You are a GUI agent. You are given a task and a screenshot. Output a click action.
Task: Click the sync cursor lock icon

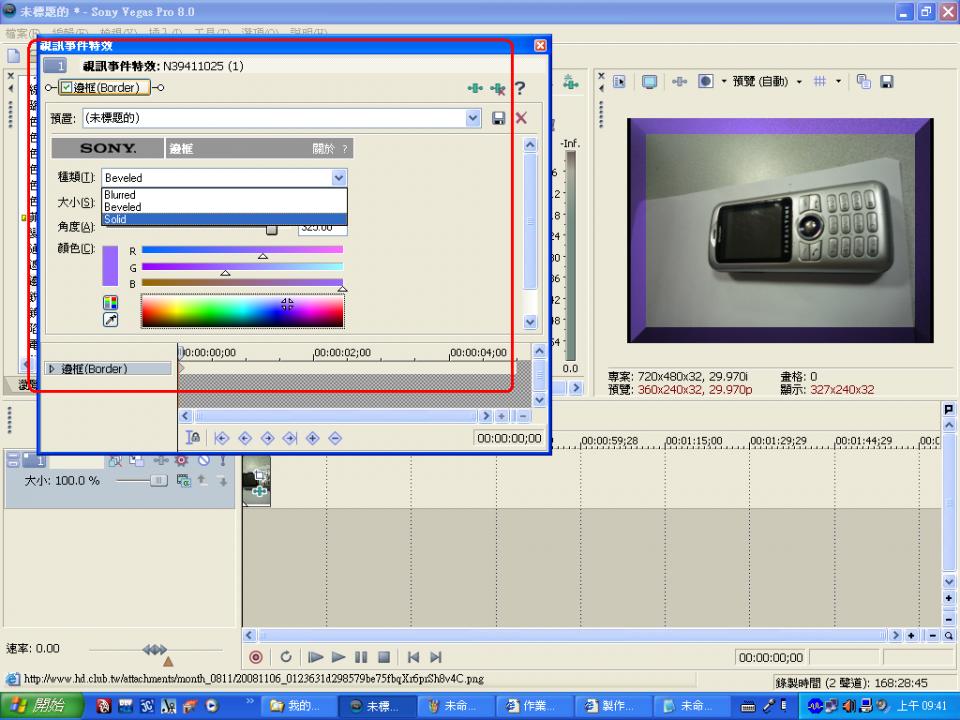[x=194, y=437]
